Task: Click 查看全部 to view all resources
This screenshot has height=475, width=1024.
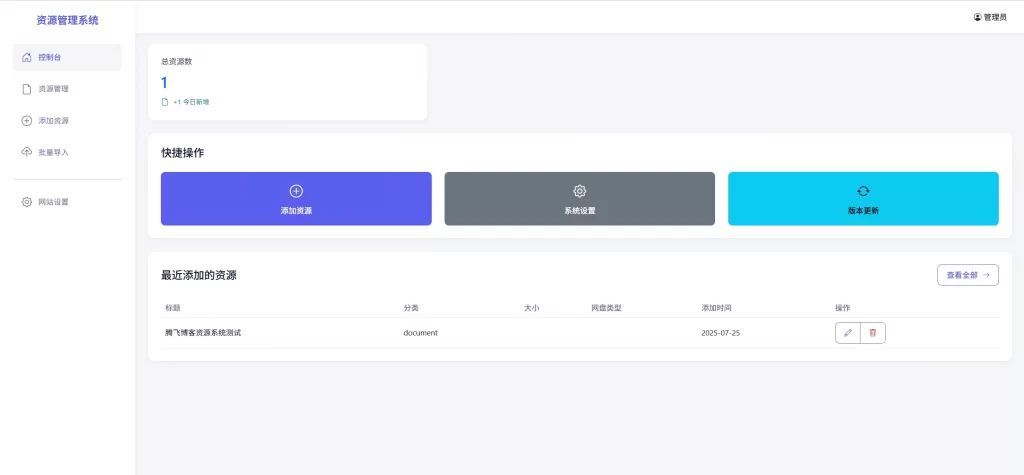Action: coord(968,275)
